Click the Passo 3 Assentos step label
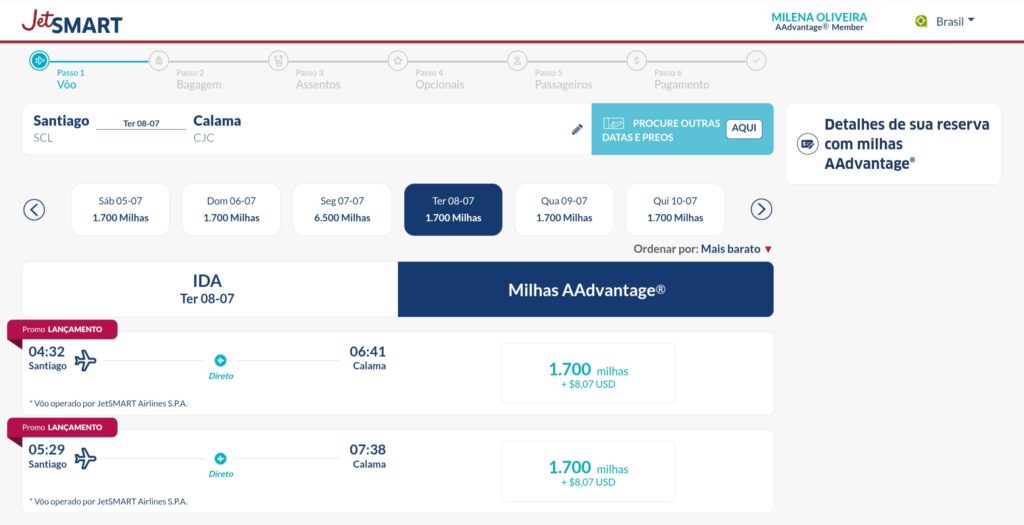The height and width of the screenshot is (525, 1024). click(x=318, y=79)
